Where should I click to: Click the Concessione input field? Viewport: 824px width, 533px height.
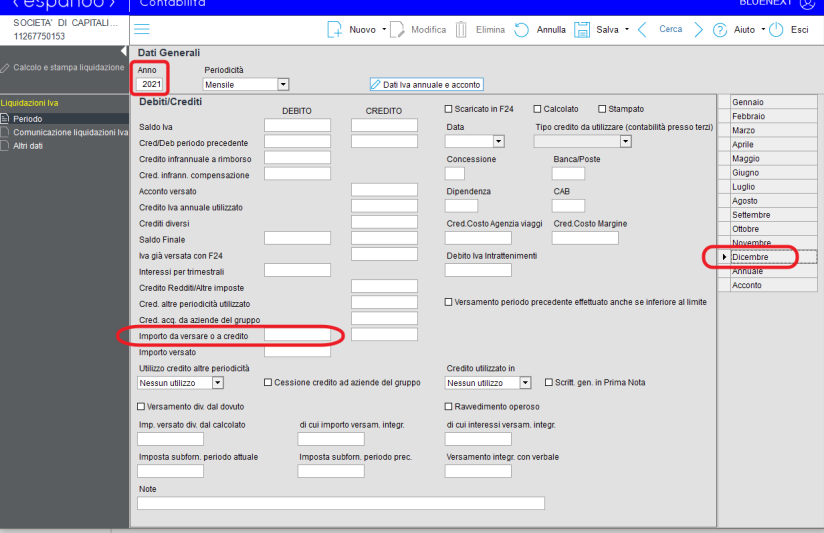point(455,173)
